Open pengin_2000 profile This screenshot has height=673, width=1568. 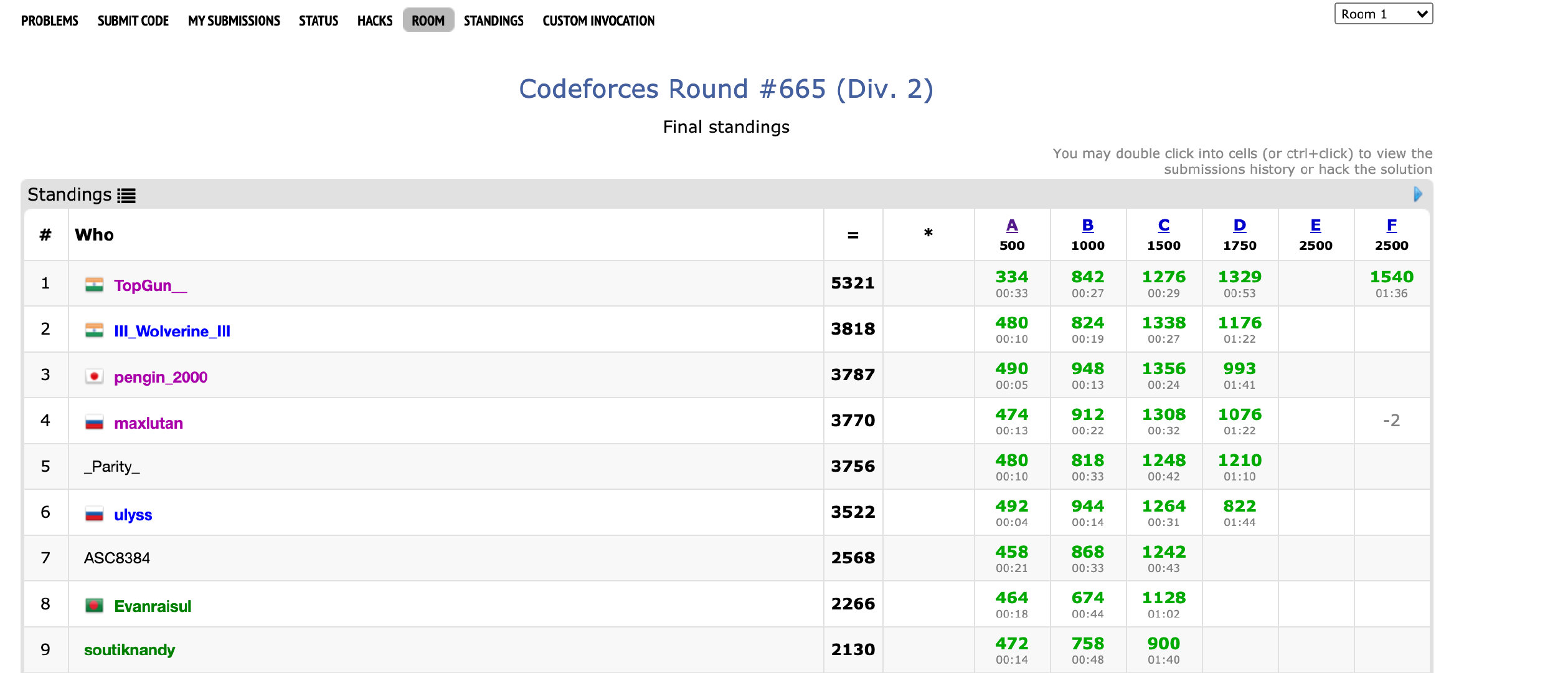(x=161, y=377)
